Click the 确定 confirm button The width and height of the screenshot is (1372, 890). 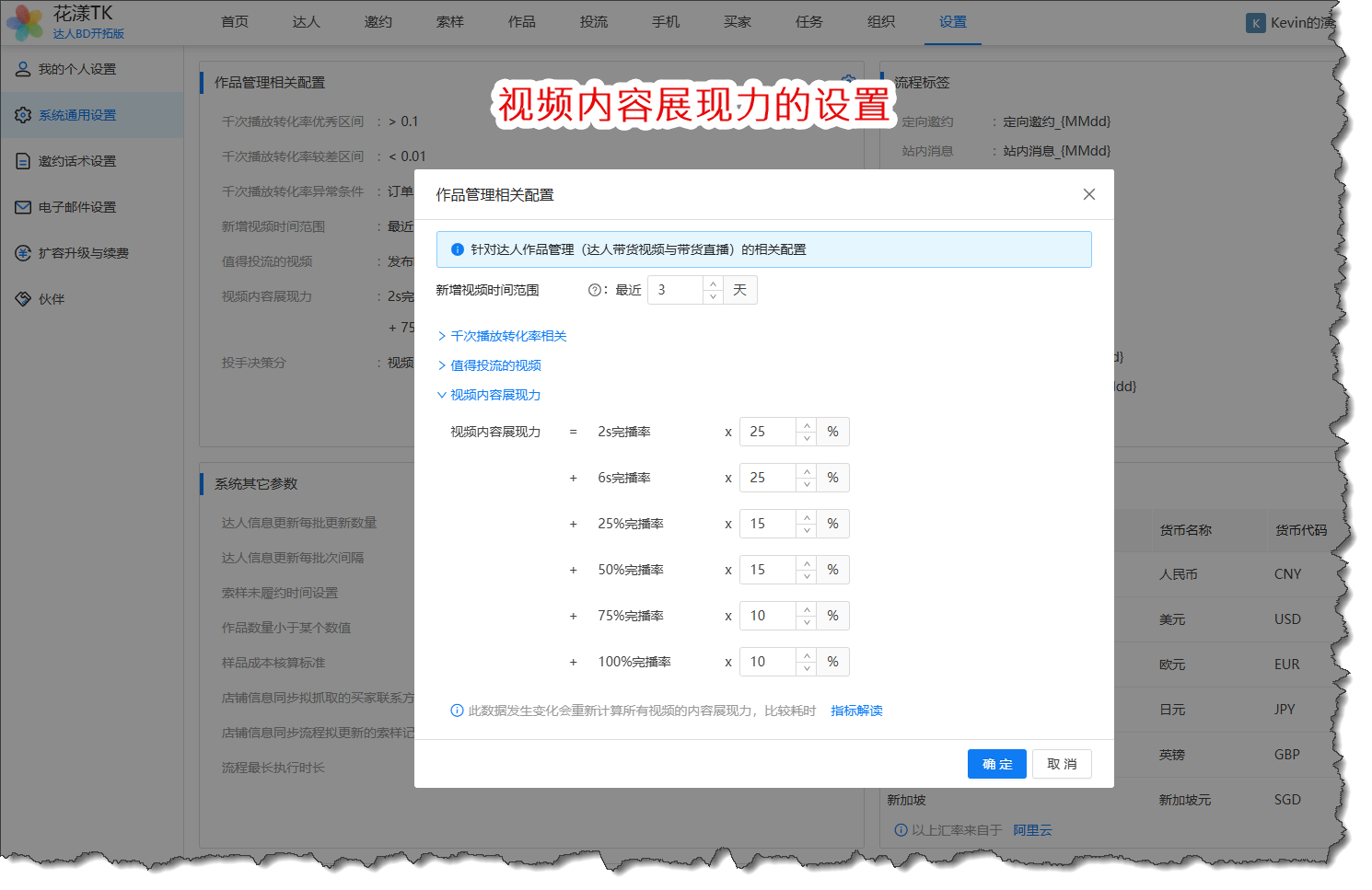point(996,764)
